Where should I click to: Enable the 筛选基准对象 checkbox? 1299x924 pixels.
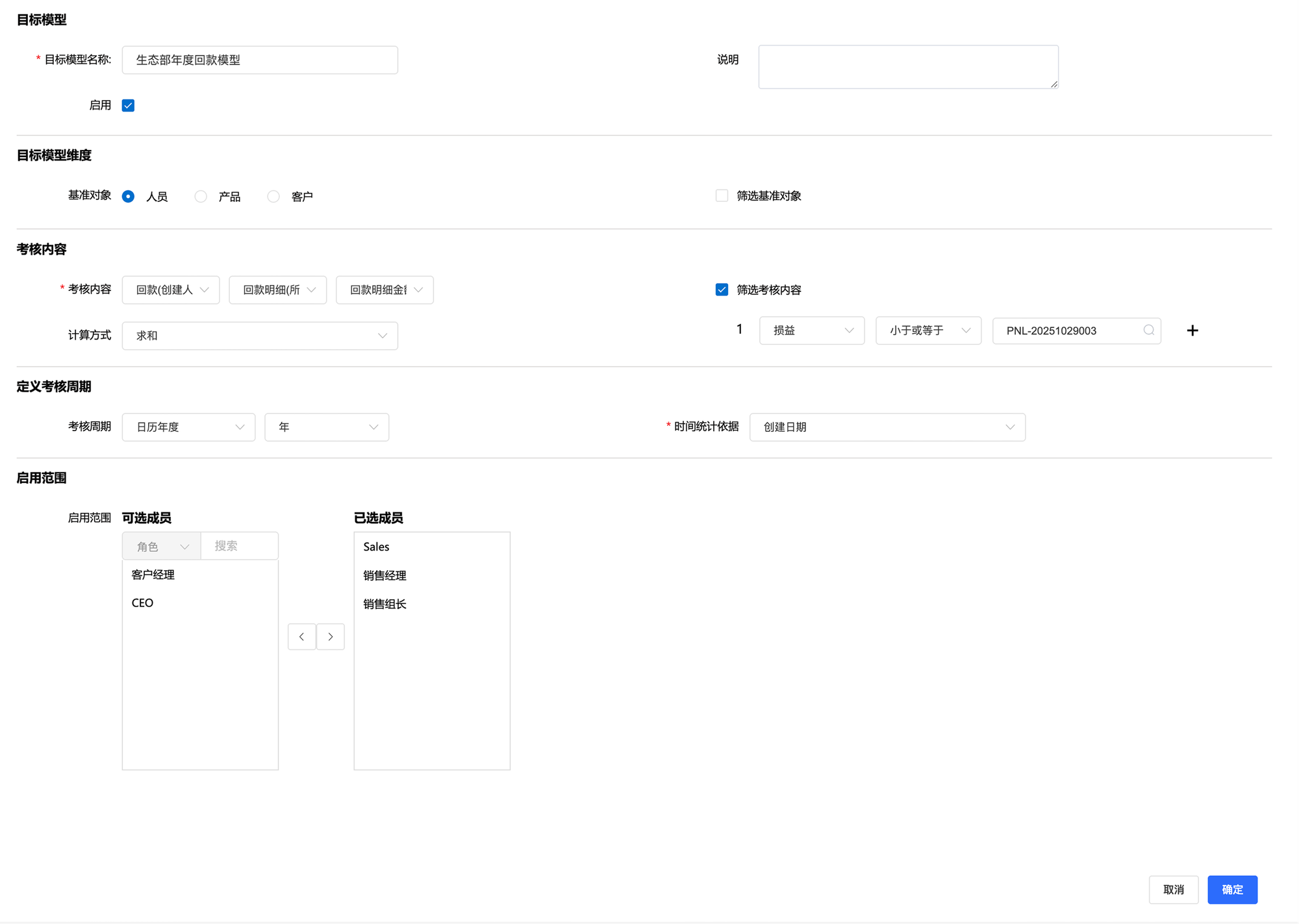coord(722,195)
